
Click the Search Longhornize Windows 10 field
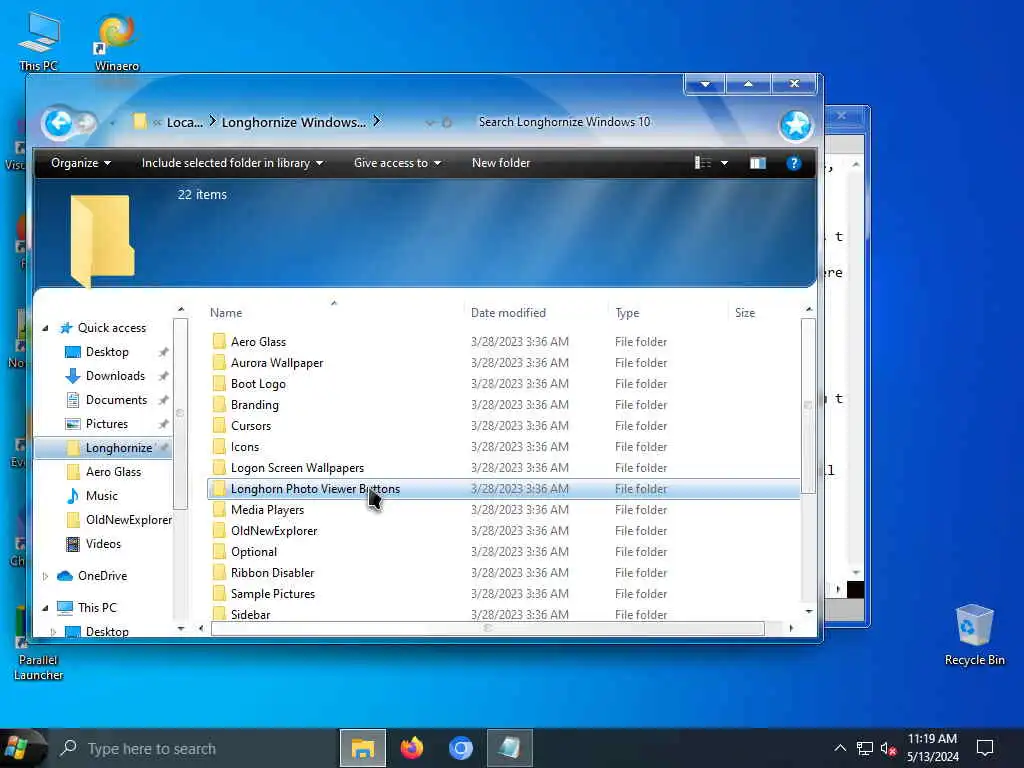click(620, 122)
